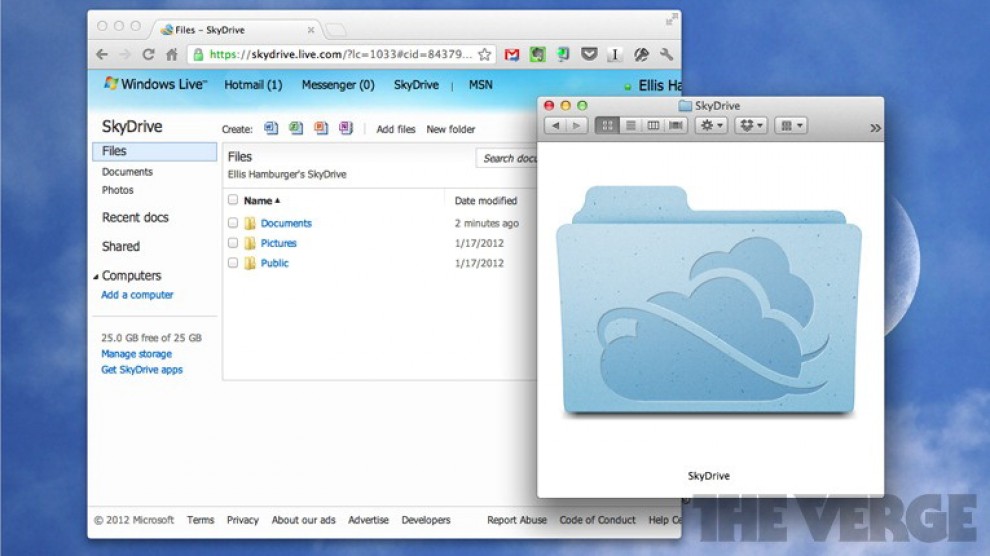This screenshot has width=990, height=556.
Task: Open the Pictures folder link
Action: (278, 243)
